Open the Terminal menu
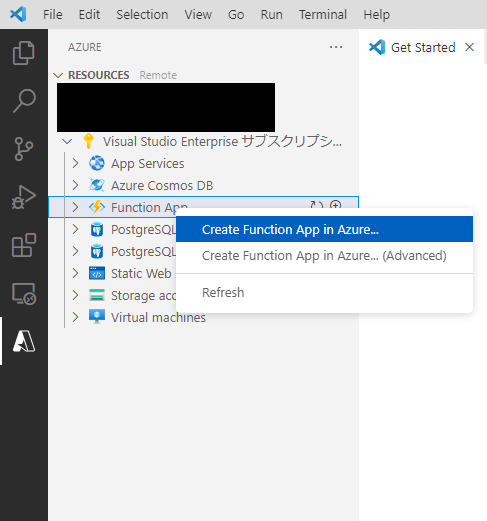487x521 pixels. (x=323, y=15)
